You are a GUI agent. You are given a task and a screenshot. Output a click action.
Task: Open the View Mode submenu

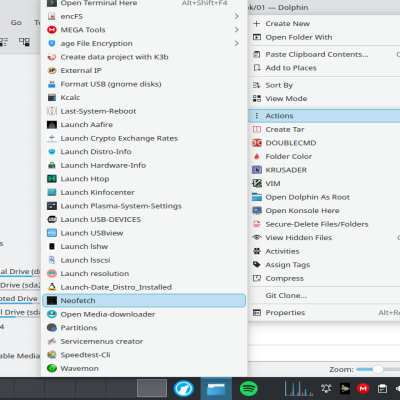tap(324, 99)
